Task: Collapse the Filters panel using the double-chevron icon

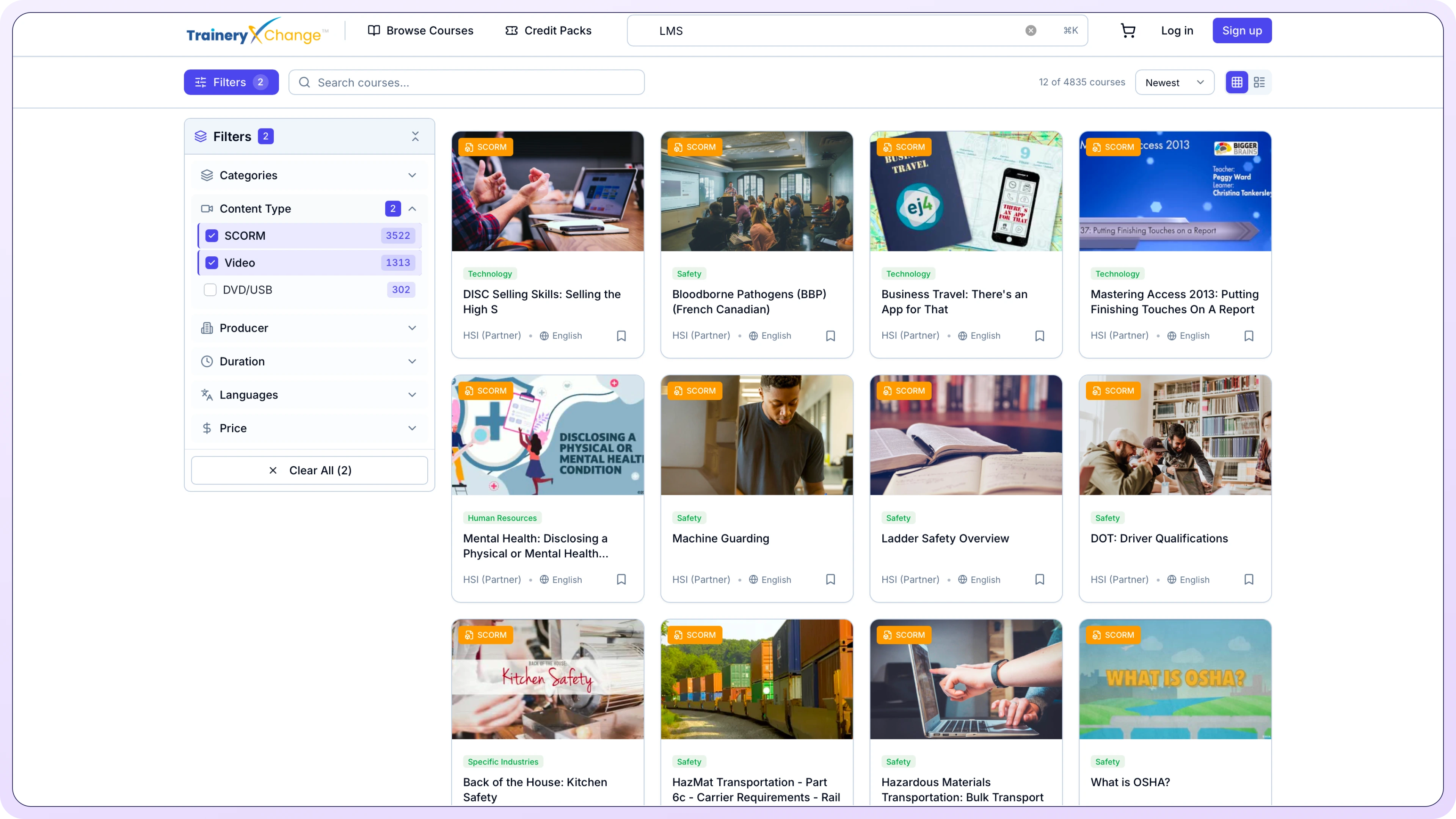Action: pos(416,136)
